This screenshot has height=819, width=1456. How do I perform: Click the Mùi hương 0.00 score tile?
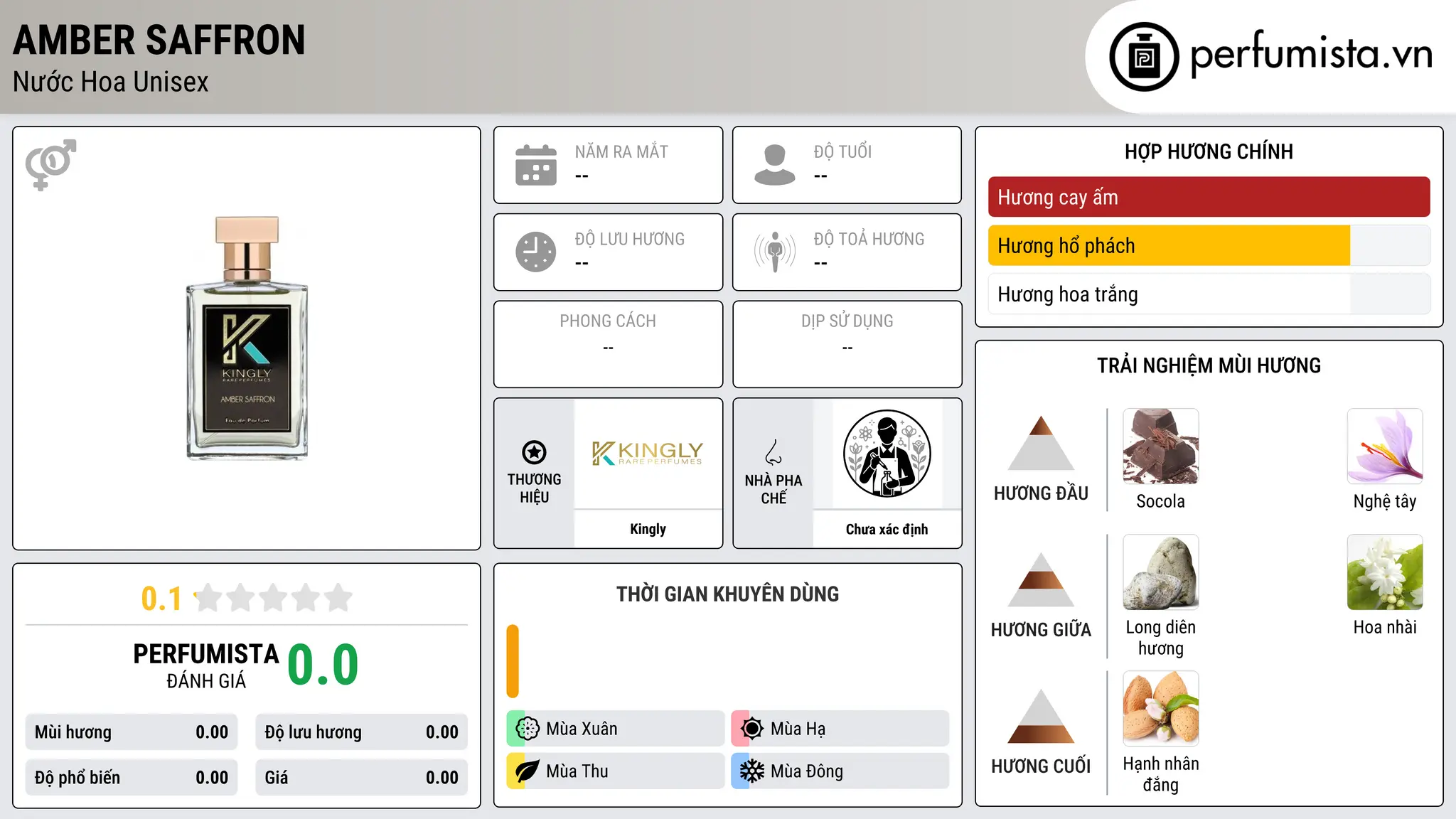(132, 732)
